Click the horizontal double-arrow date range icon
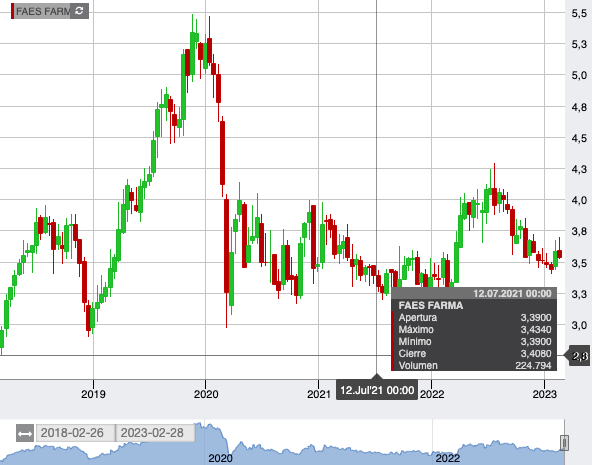Image resolution: width=592 pixels, height=465 pixels. (25, 433)
